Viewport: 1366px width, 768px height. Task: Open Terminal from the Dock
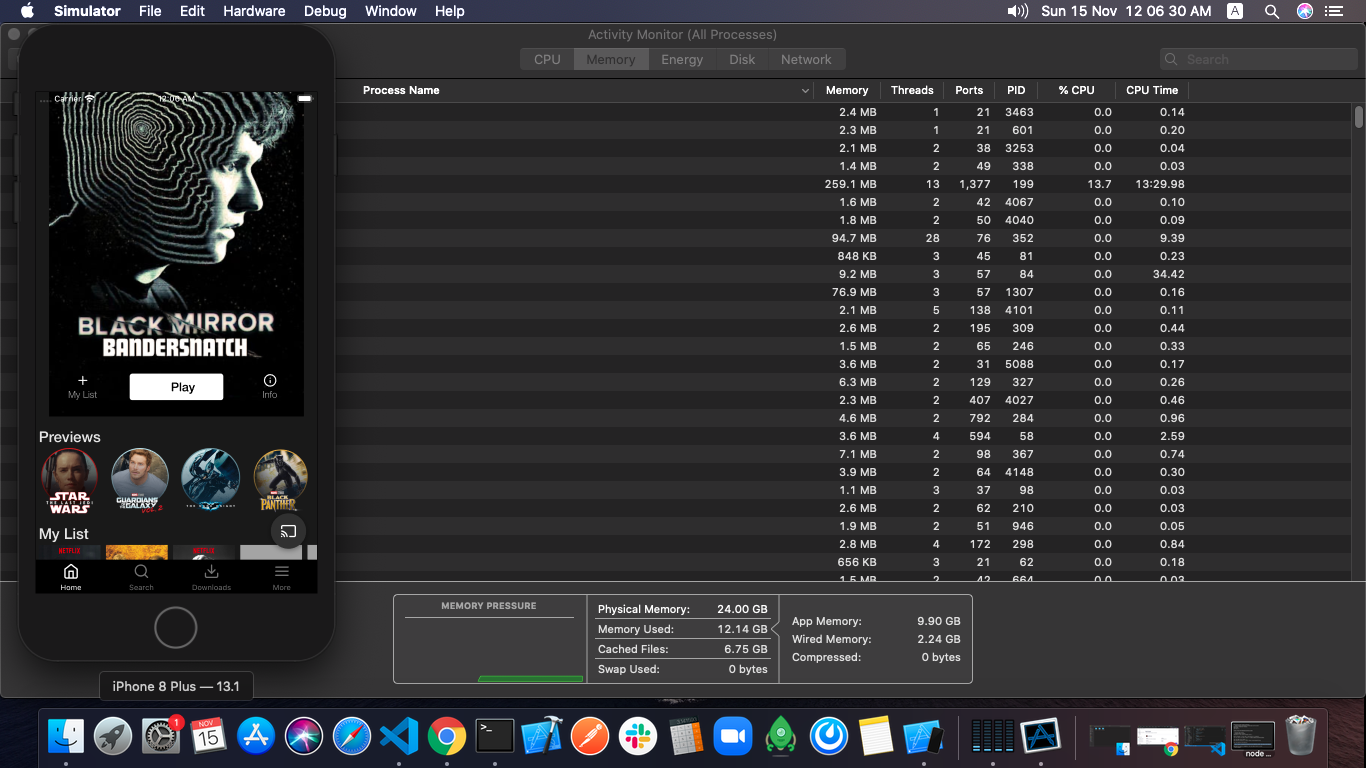pos(494,737)
